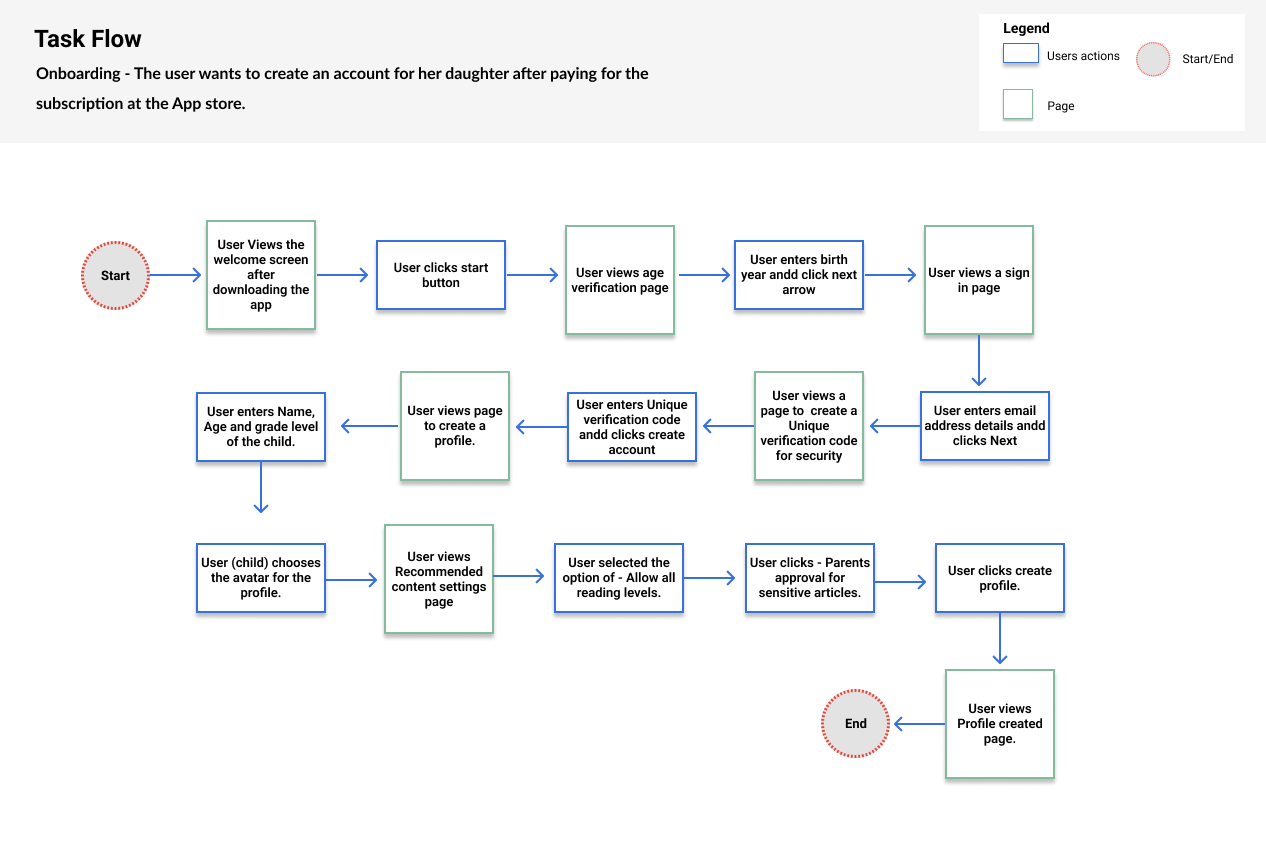
Task: Click the red dotted Start/End legend circle
Action: click(1153, 60)
